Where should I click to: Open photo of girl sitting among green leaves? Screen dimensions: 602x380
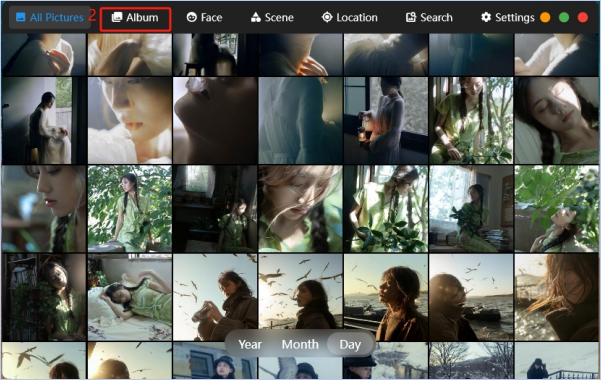coord(130,209)
